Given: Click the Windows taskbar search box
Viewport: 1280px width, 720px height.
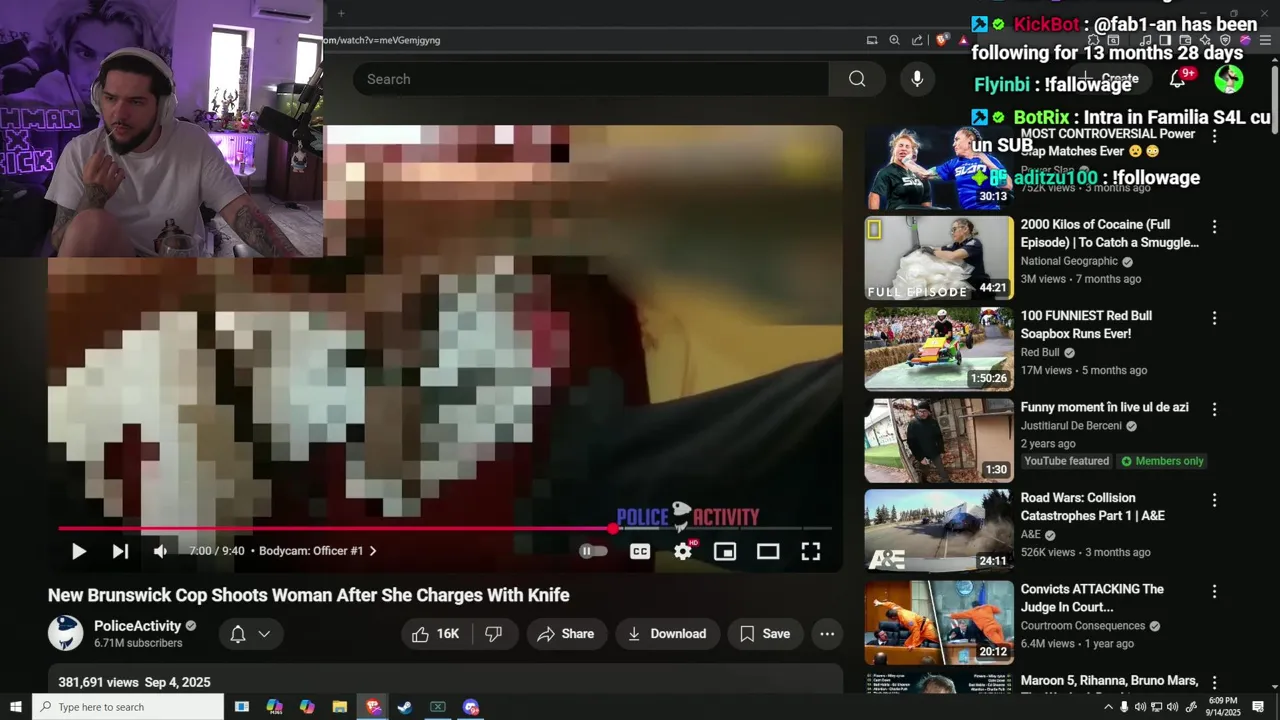Looking at the screenshot, I should coord(128,707).
